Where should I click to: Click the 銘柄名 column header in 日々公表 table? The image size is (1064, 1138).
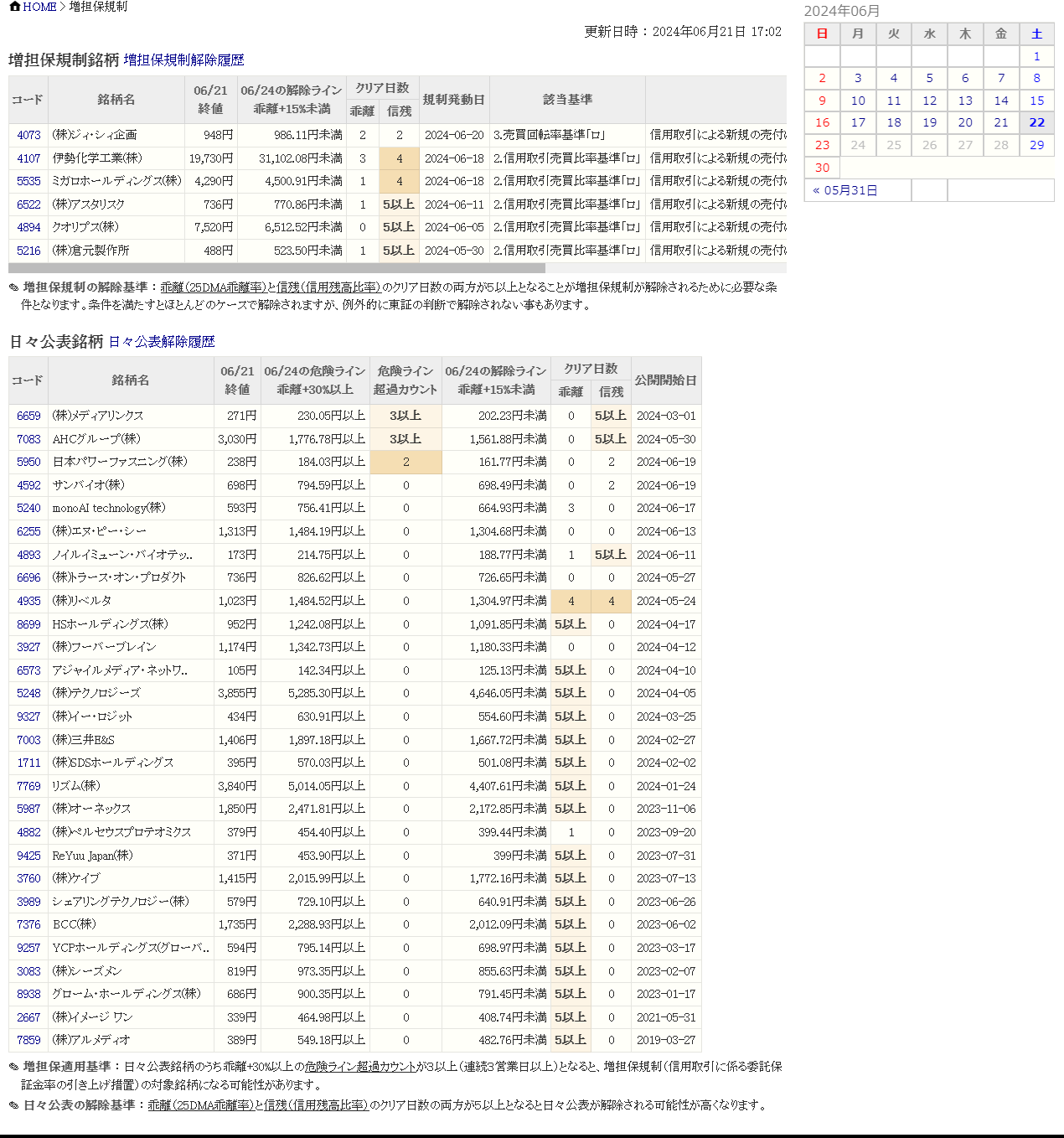click(131, 380)
